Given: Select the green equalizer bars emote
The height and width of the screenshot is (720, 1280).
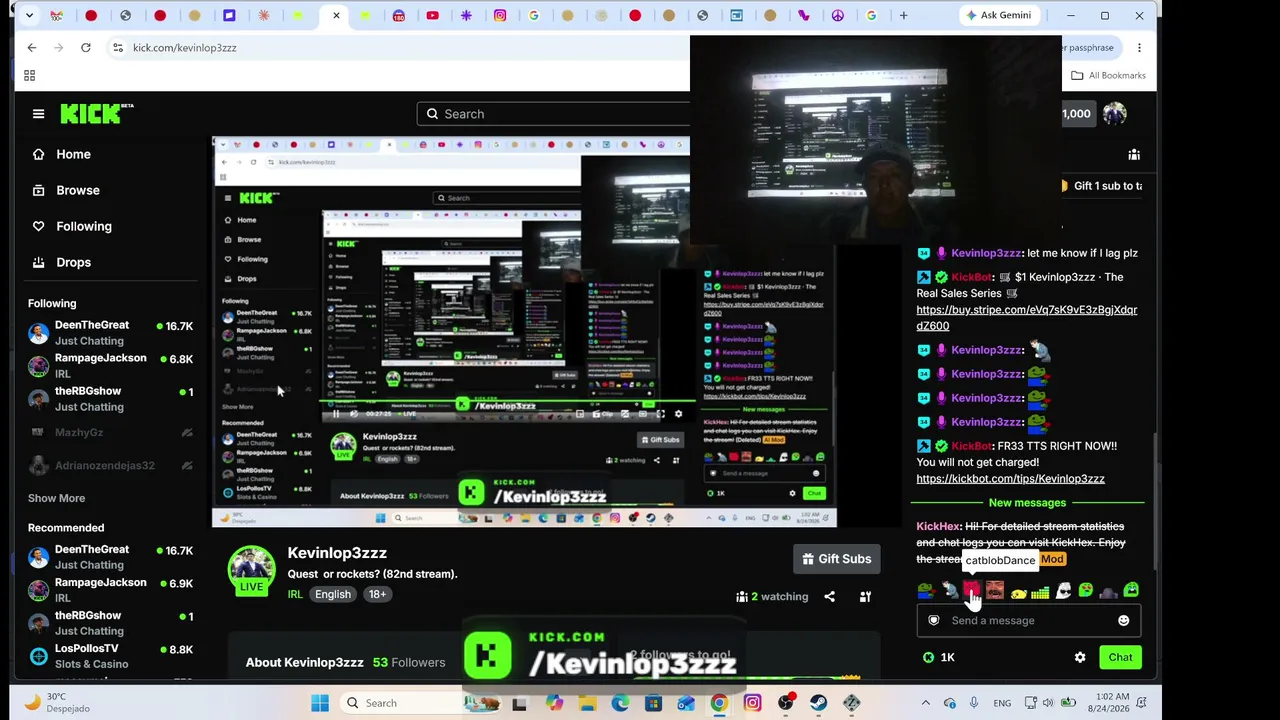Looking at the screenshot, I should click(1040, 592).
